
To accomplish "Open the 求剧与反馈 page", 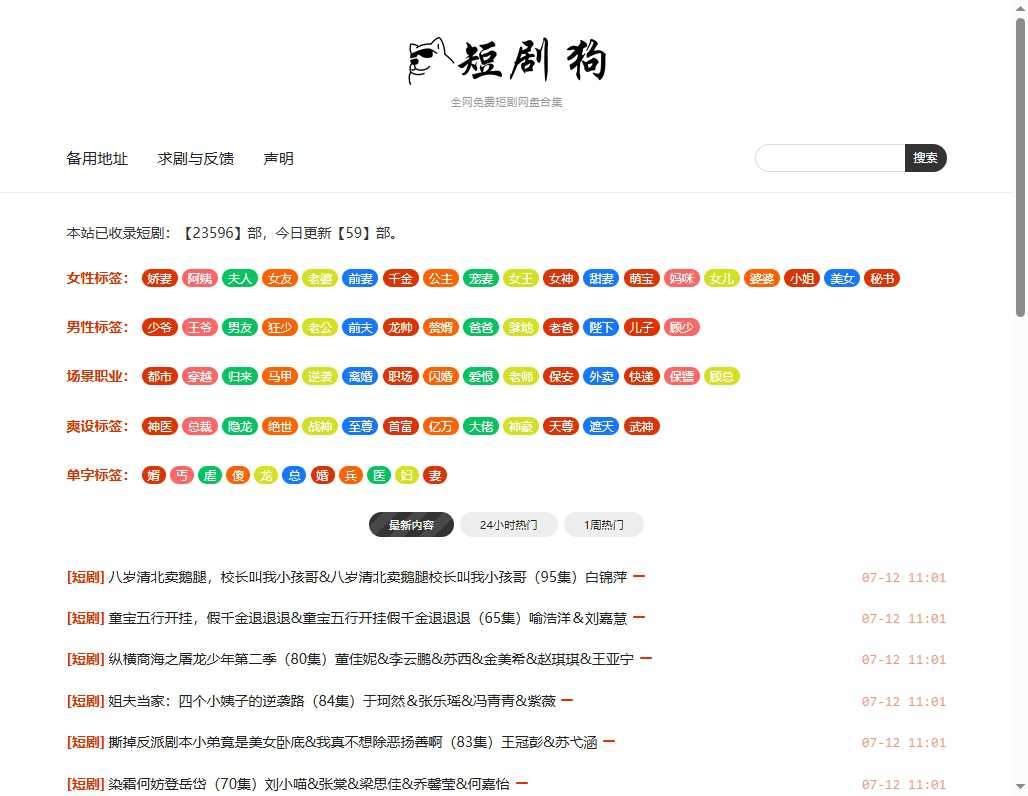I will point(195,158).
